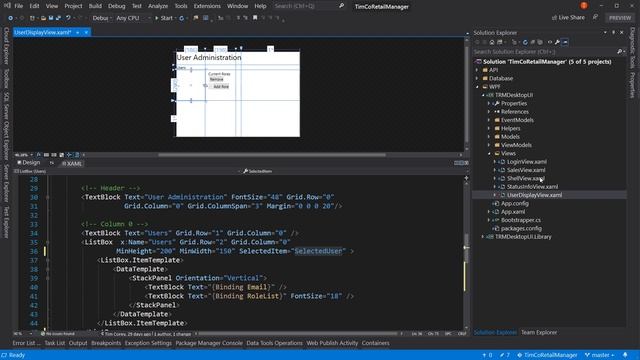
Task: Click the swap panes icon between Design and XAML
Action: pyautogui.click(x=52, y=163)
